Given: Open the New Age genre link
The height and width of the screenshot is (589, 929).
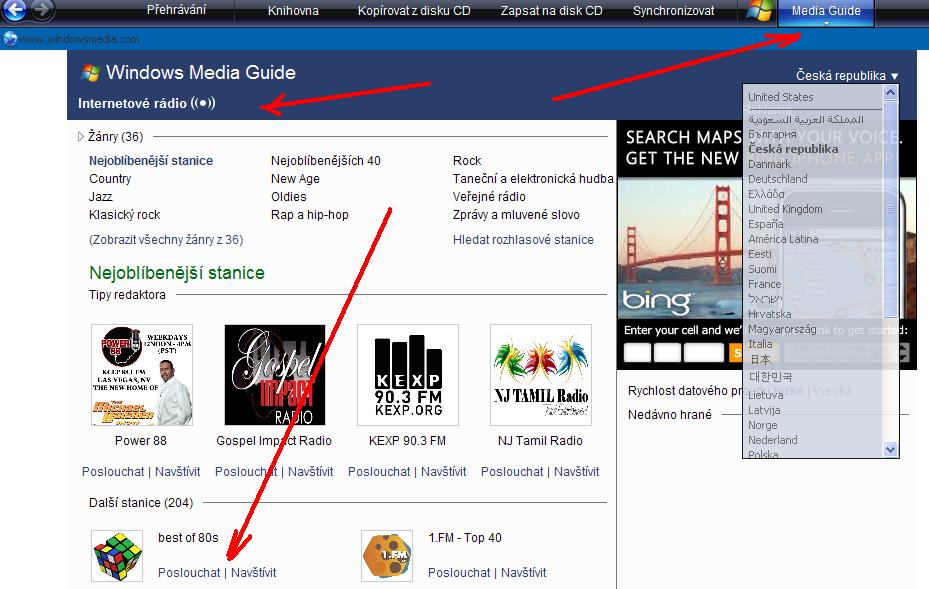Looking at the screenshot, I should [x=295, y=179].
